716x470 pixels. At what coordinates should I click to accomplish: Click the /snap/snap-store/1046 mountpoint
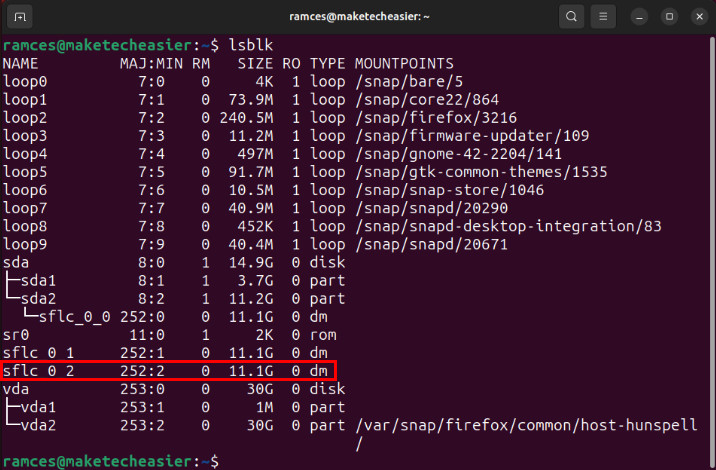(x=450, y=190)
